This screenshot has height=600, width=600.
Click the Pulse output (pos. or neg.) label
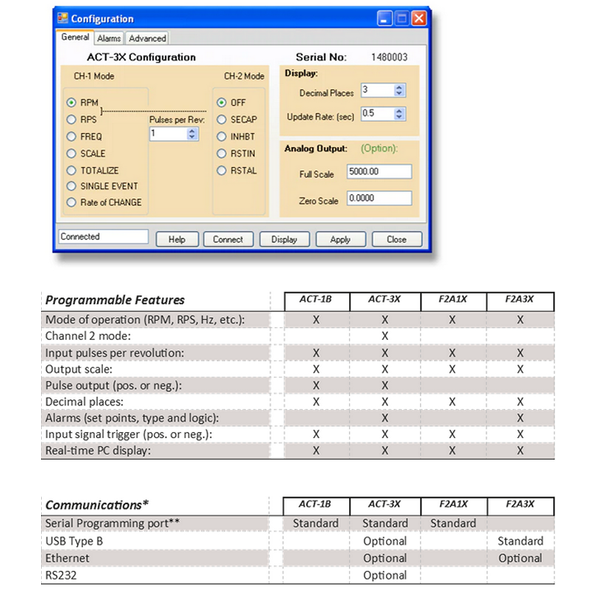point(114,385)
